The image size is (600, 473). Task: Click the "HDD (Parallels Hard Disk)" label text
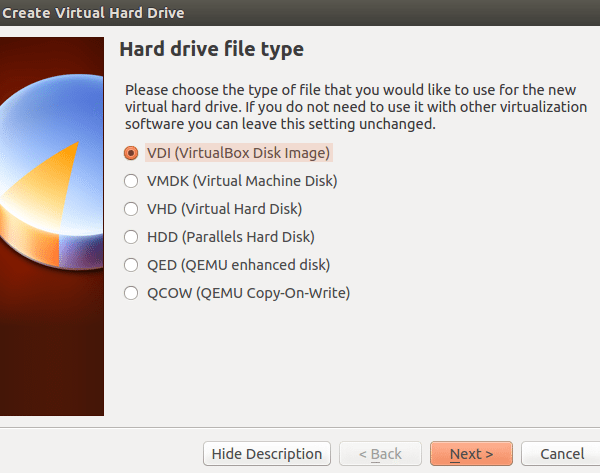coord(230,237)
